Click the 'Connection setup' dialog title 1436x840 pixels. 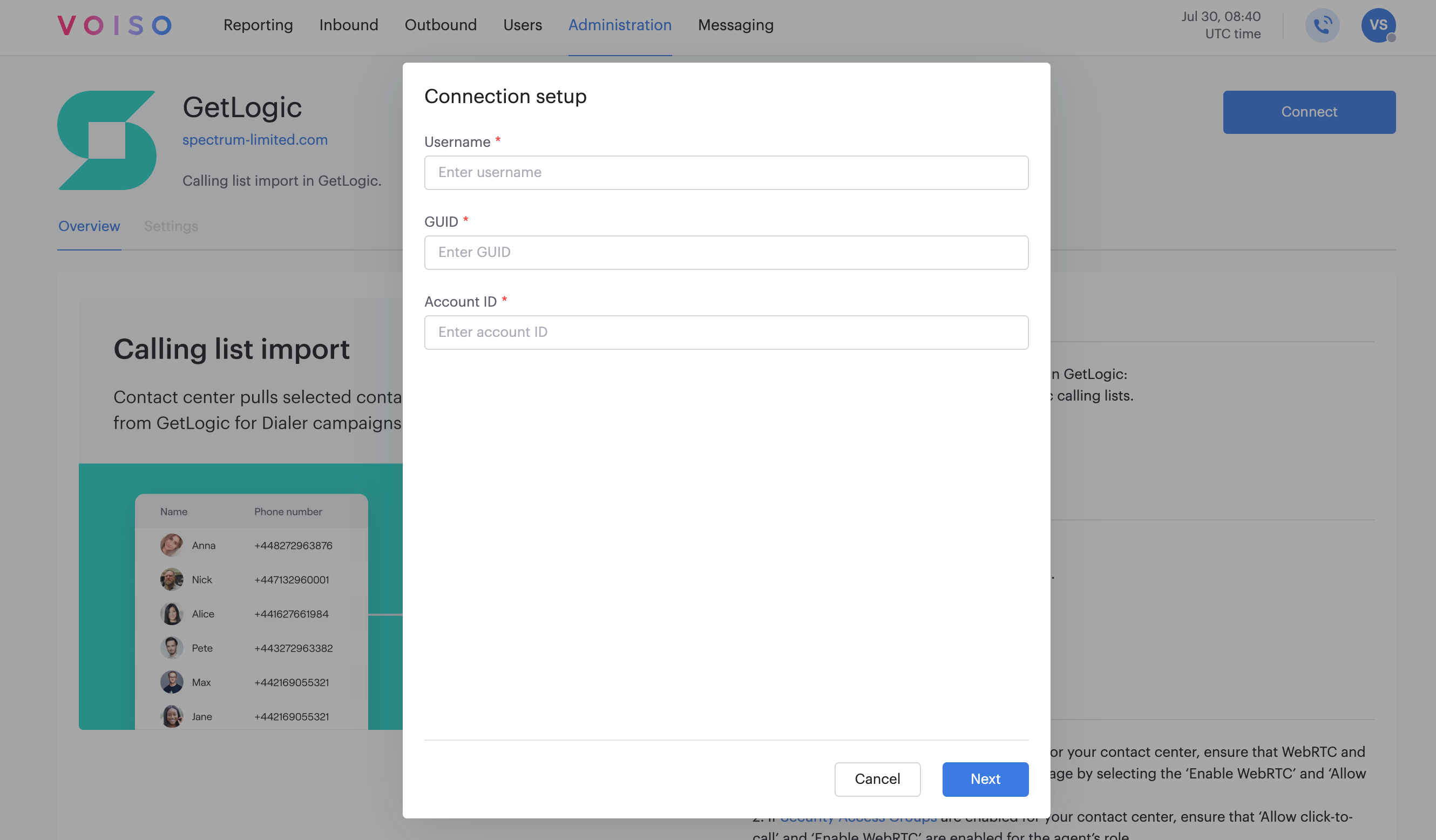point(505,96)
